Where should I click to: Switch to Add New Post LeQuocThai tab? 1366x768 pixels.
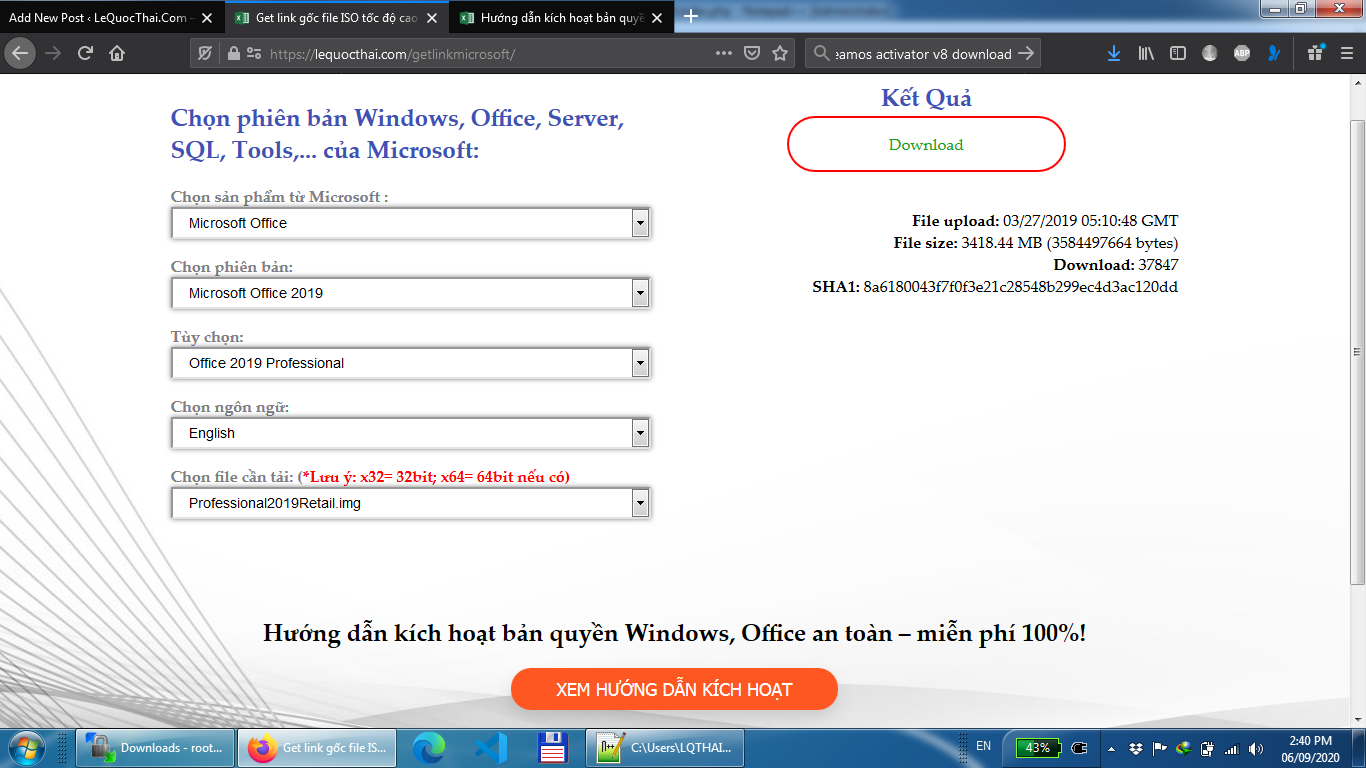coord(100,18)
